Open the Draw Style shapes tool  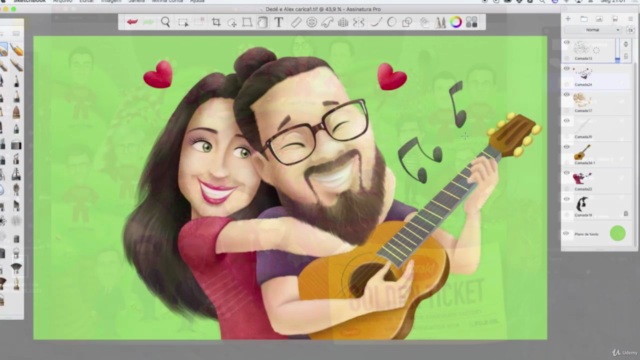[x=407, y=22]
